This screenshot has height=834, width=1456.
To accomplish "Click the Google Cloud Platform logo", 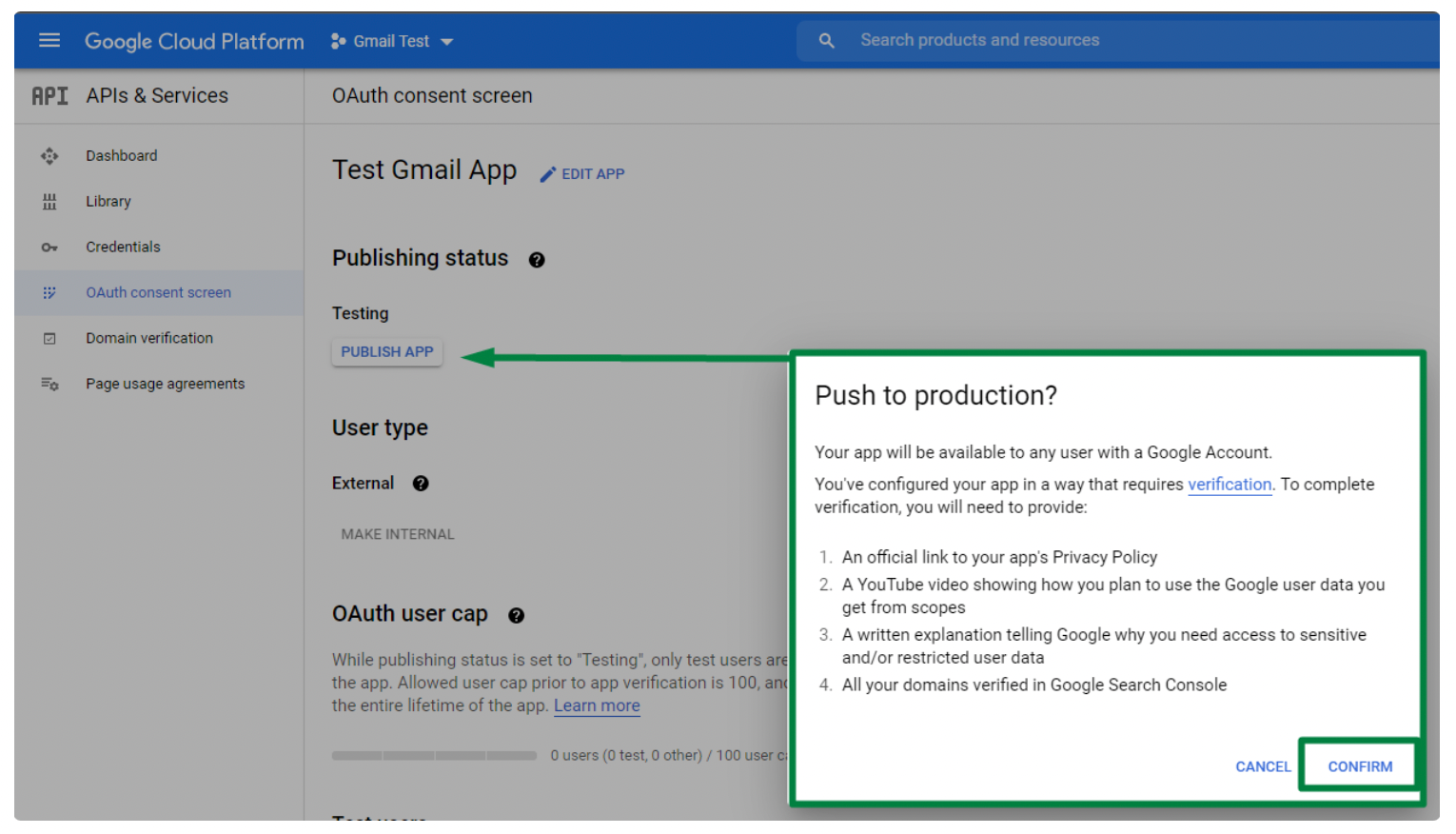I will (x=194, y=41).
